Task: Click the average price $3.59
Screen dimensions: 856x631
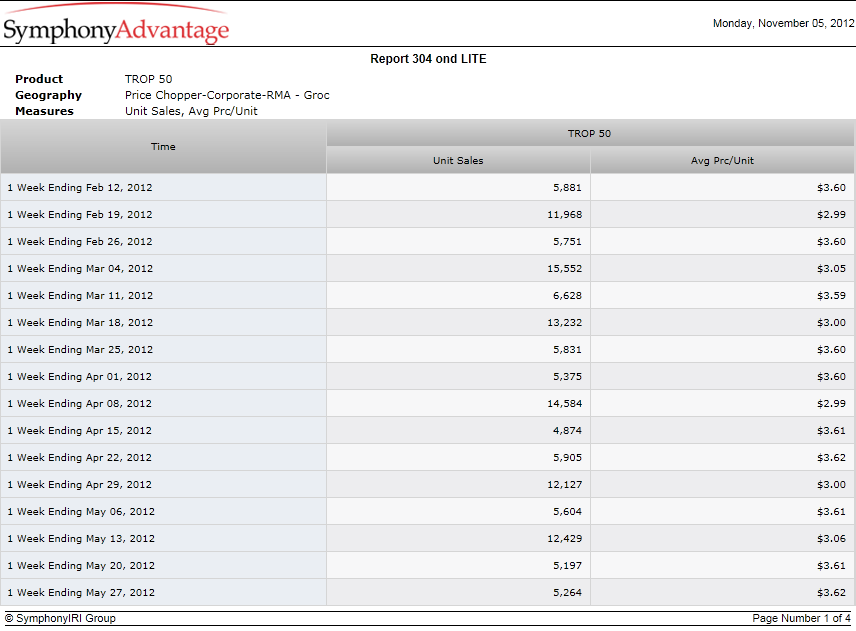Action: click(831, 296)
